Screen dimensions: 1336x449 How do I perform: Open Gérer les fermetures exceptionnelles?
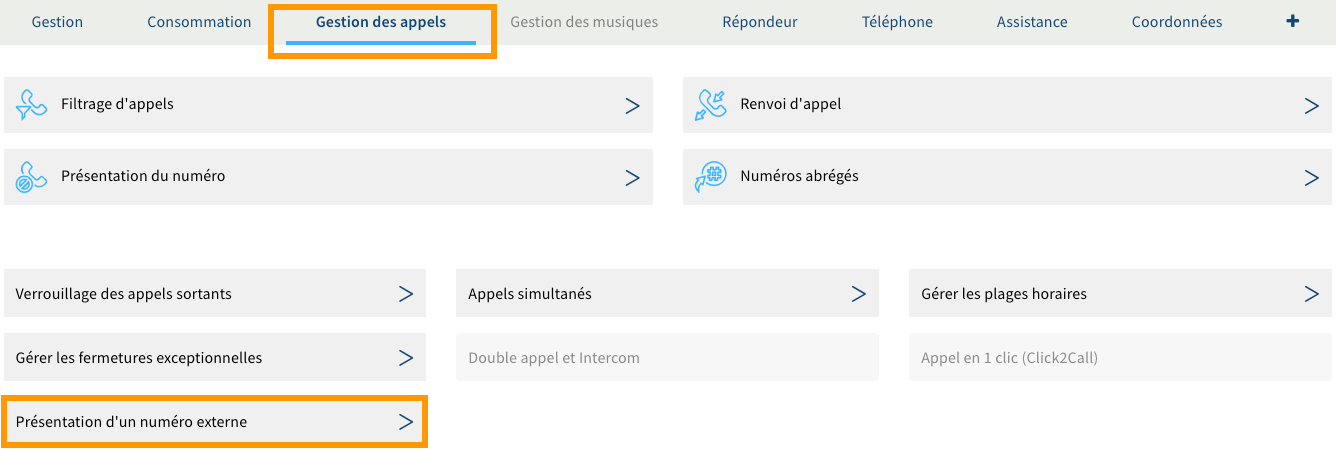pos(139,358)
